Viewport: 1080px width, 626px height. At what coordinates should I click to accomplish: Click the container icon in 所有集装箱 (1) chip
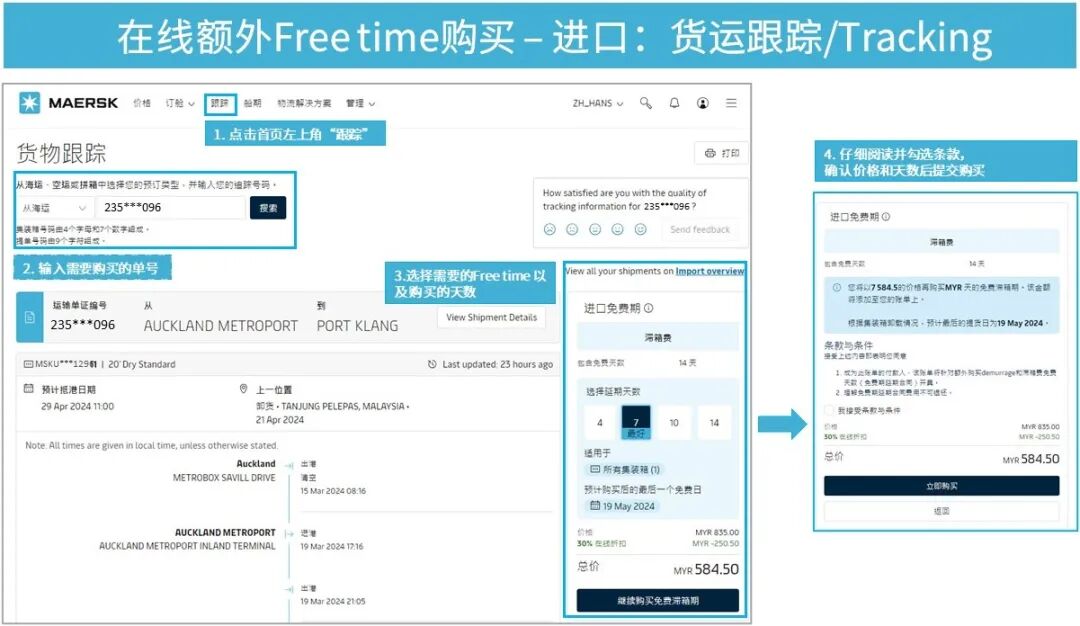tap(595, 470)
